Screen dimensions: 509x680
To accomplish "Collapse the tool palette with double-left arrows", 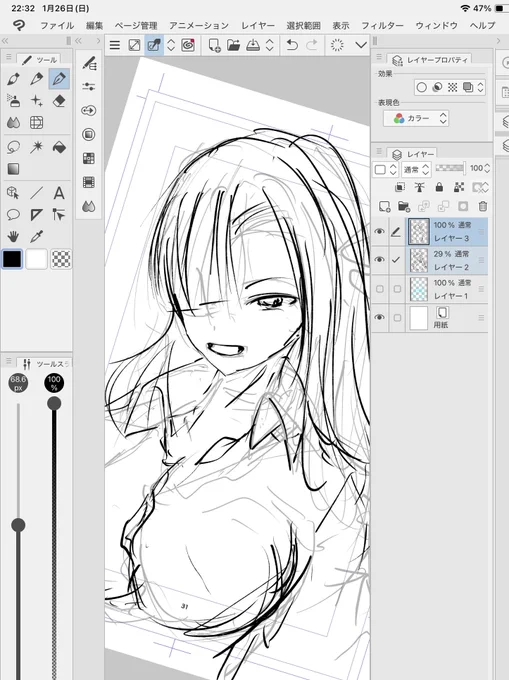I will coord(5,41).
